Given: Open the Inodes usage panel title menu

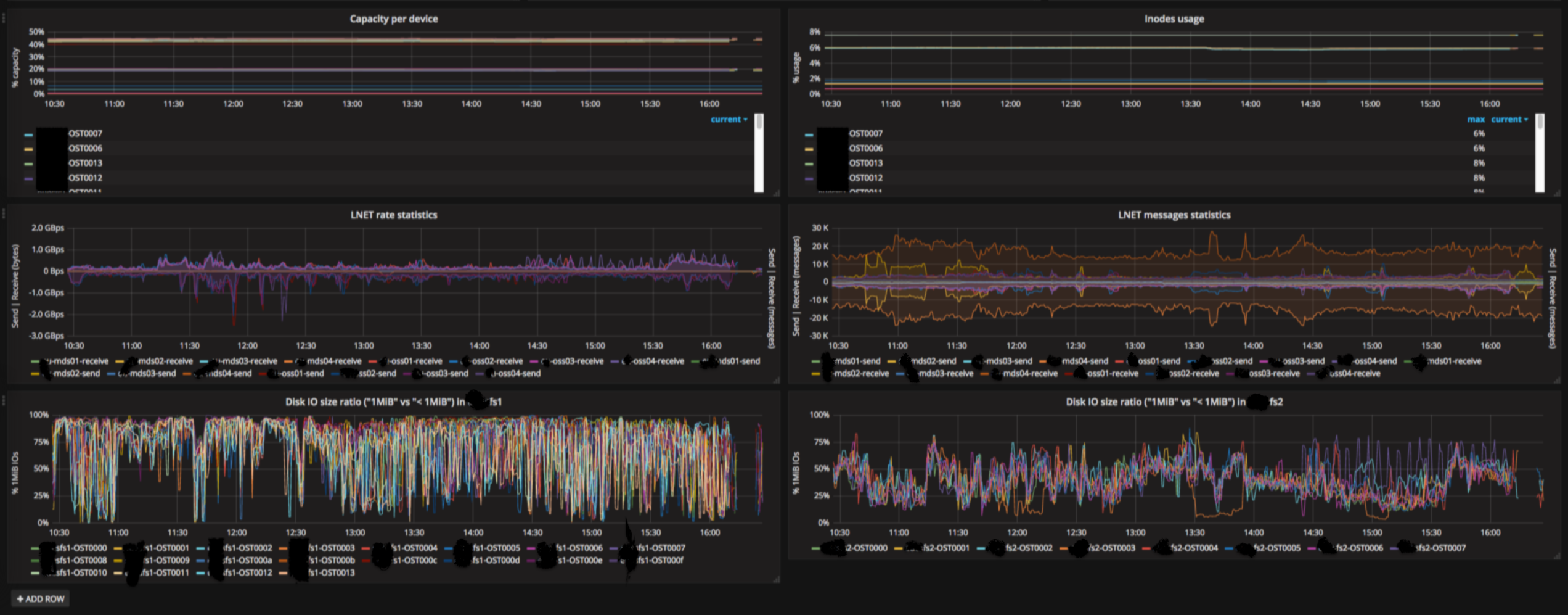Looking at the screenshot, I should 1174,19.
